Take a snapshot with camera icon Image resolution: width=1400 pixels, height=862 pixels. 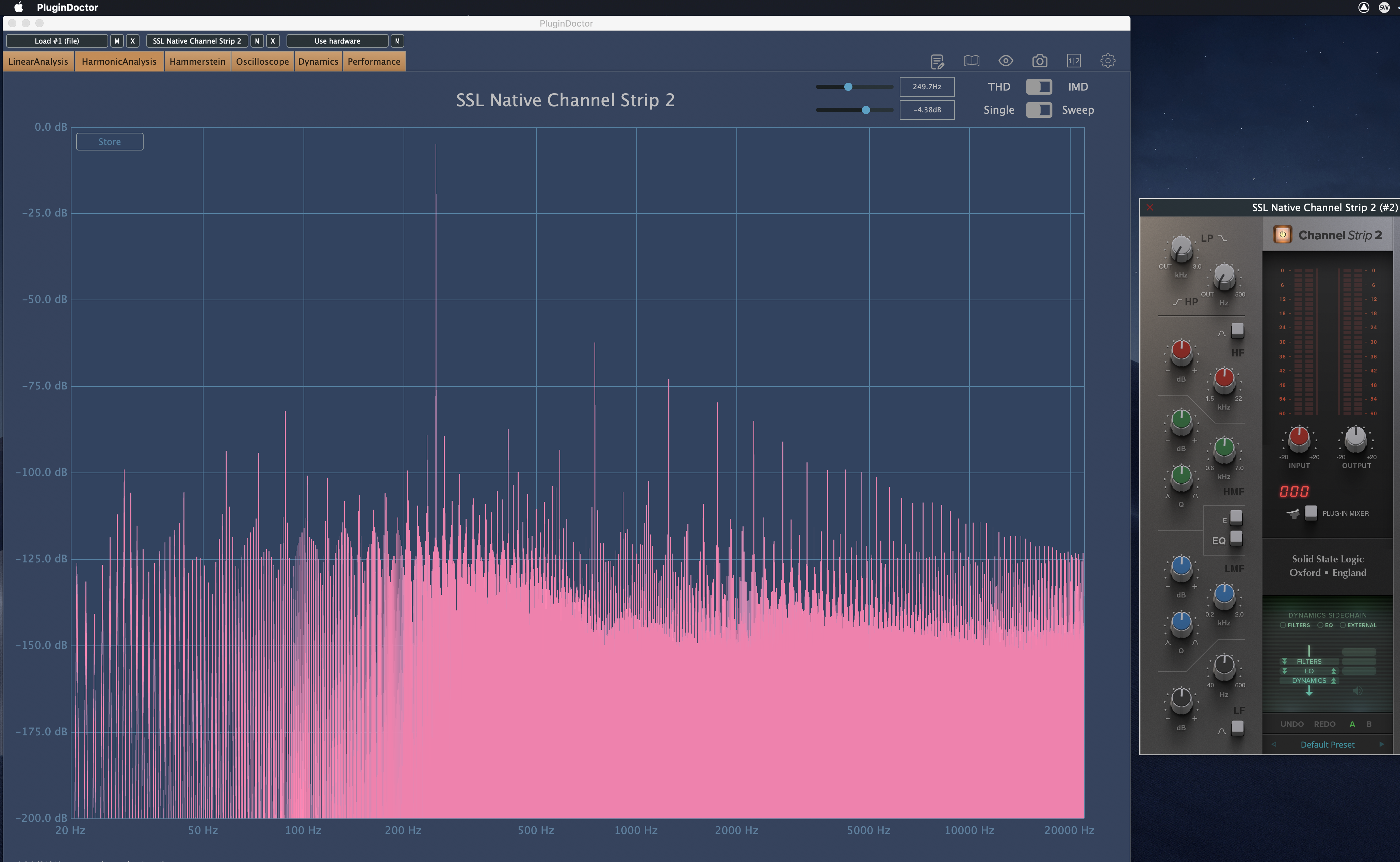point(1039,61)
